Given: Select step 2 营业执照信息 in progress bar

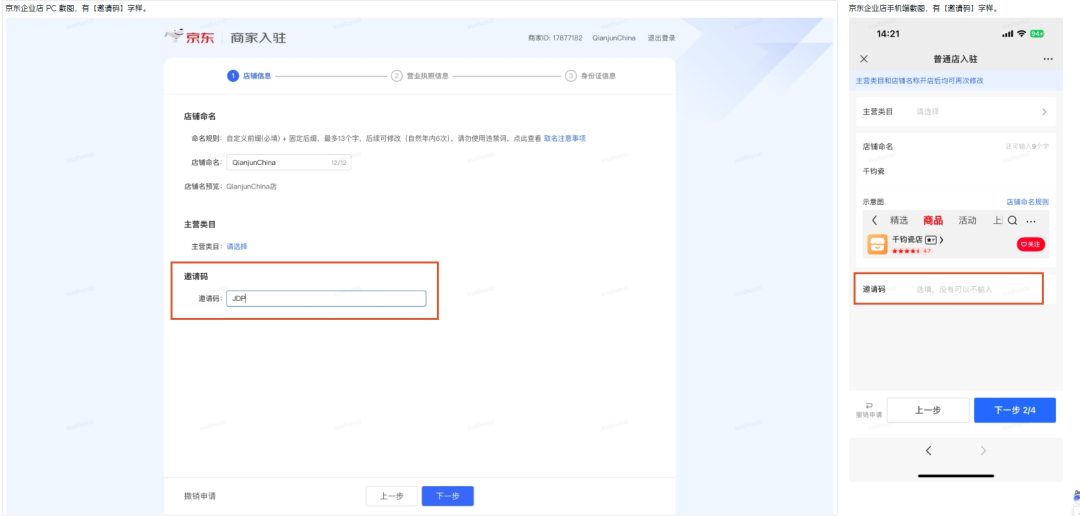Looking at the screenshot, I should [420, 76].
